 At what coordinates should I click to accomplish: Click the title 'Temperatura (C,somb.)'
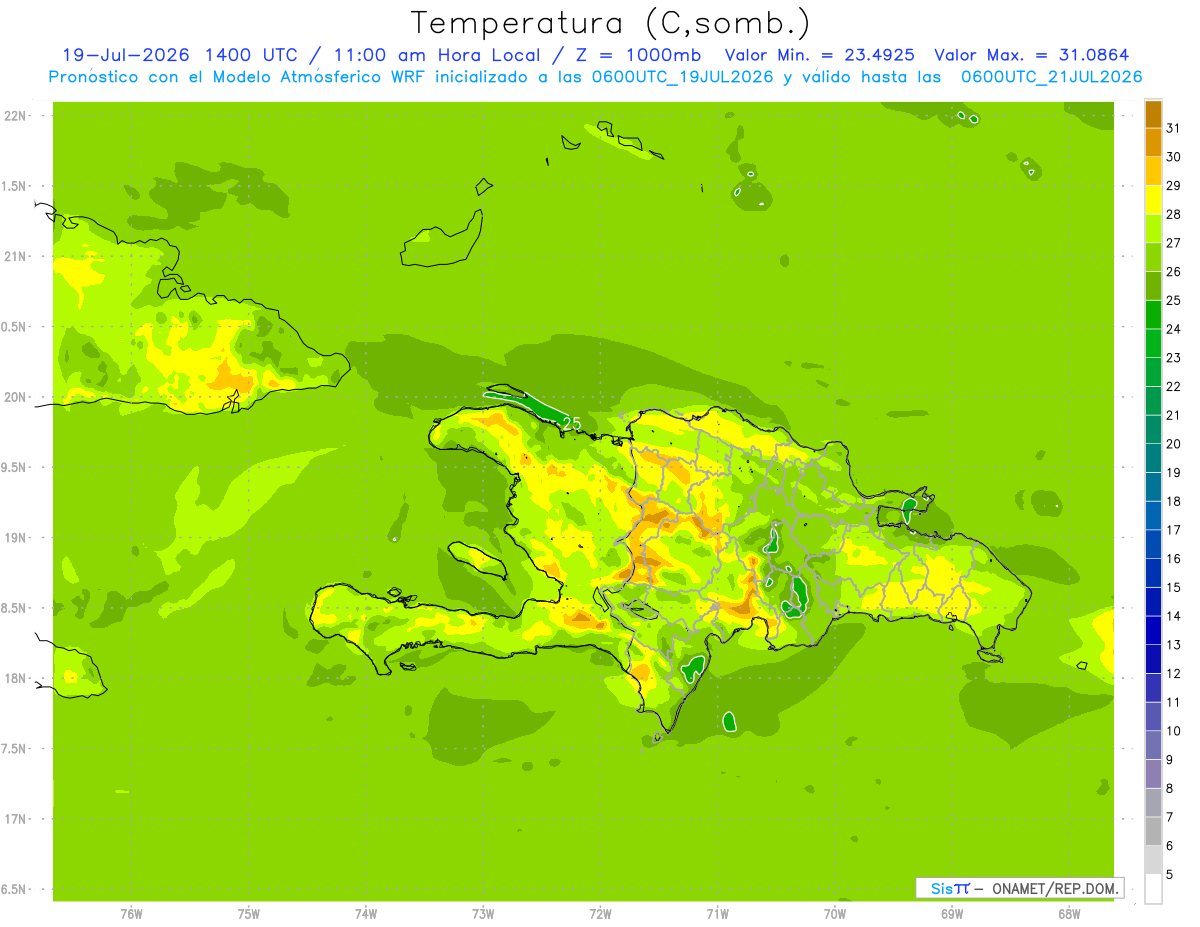(610, 24)
